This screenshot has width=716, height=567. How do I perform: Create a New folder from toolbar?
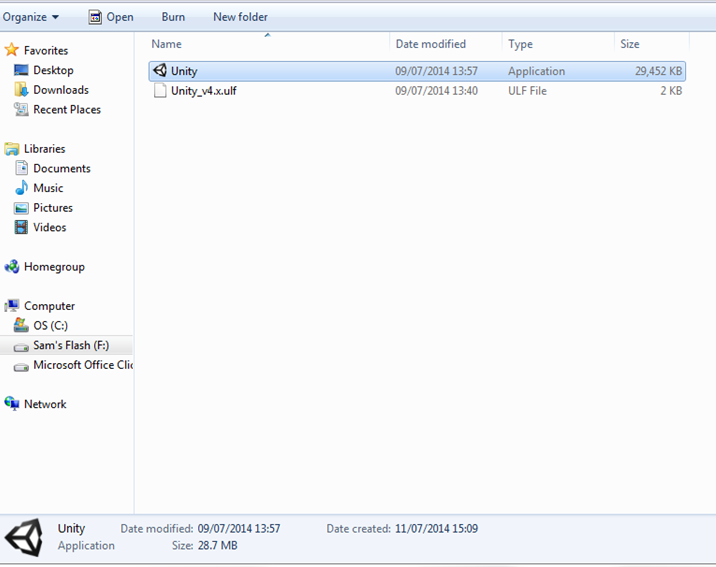(x=240, y=17)
